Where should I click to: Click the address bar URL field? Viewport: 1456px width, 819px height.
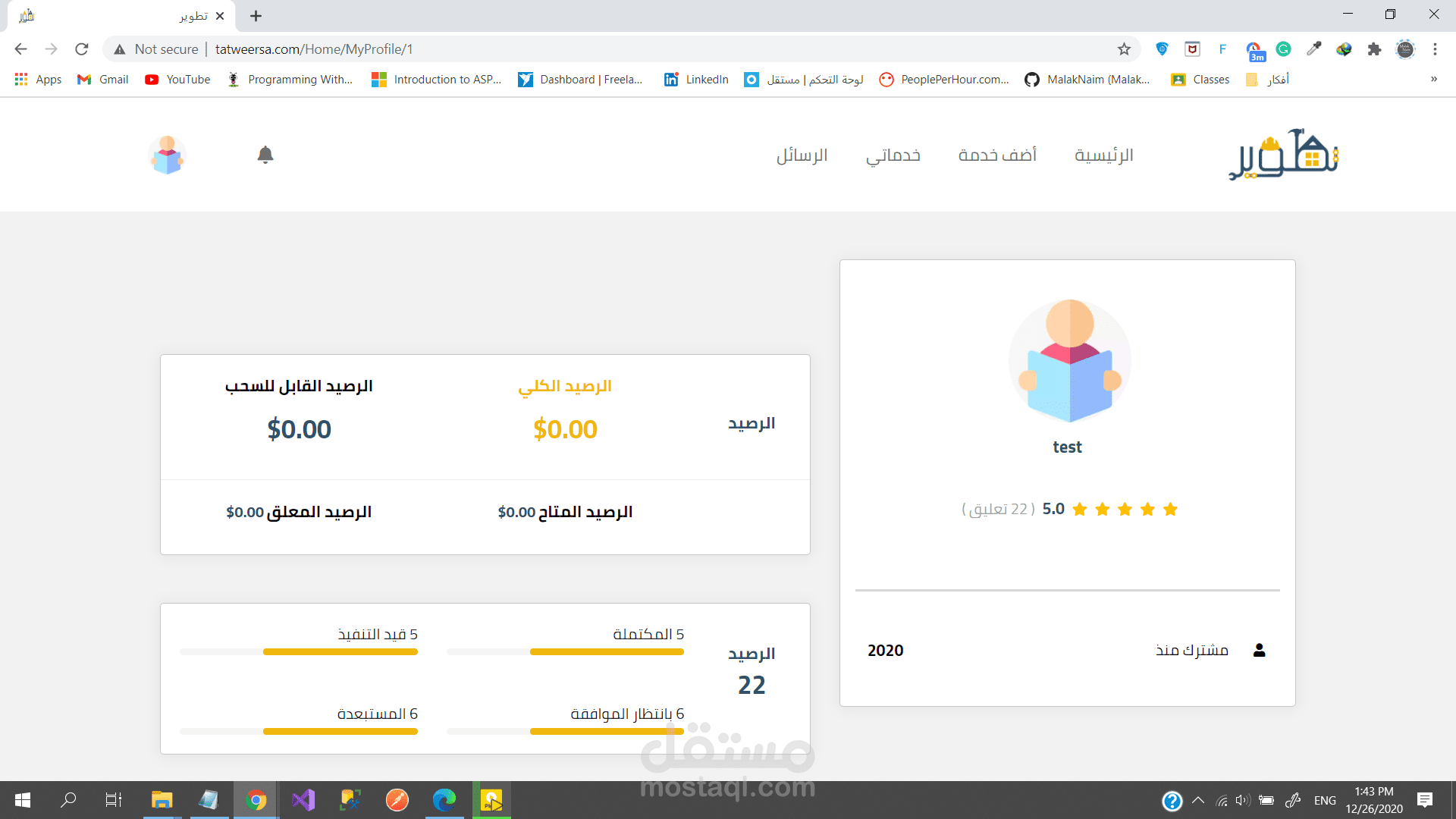coord(607,49)
